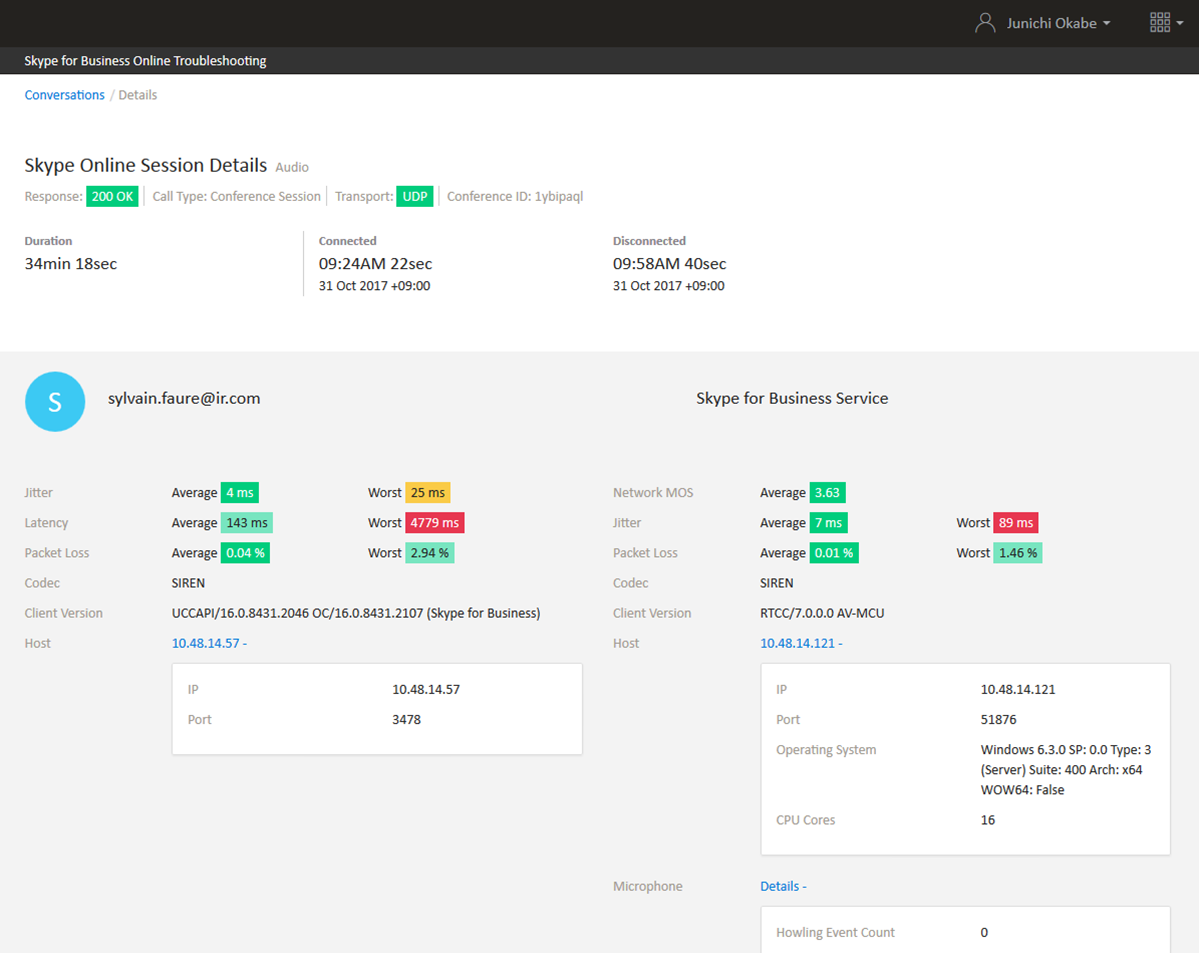This screenshot has height=953, width=1199.
Task: Click the disconnected time 09:58AM 40sec
Action: (669, 264)
